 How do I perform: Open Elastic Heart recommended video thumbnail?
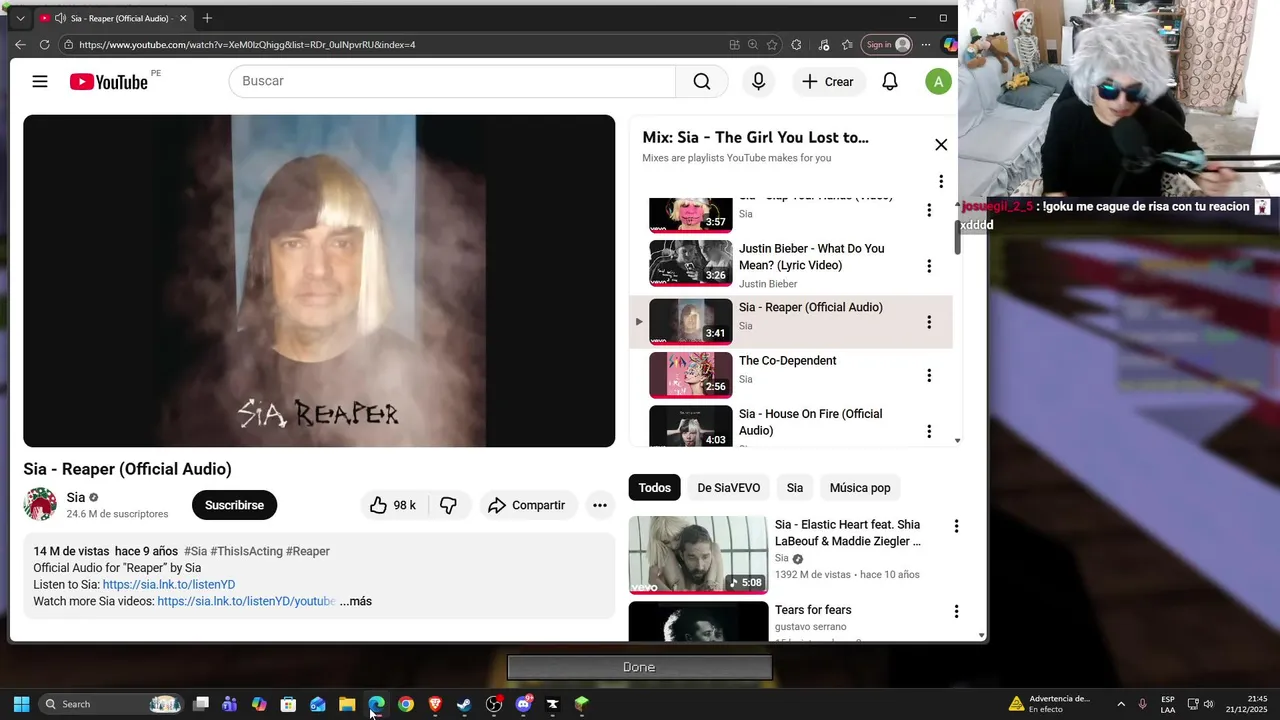698,555
